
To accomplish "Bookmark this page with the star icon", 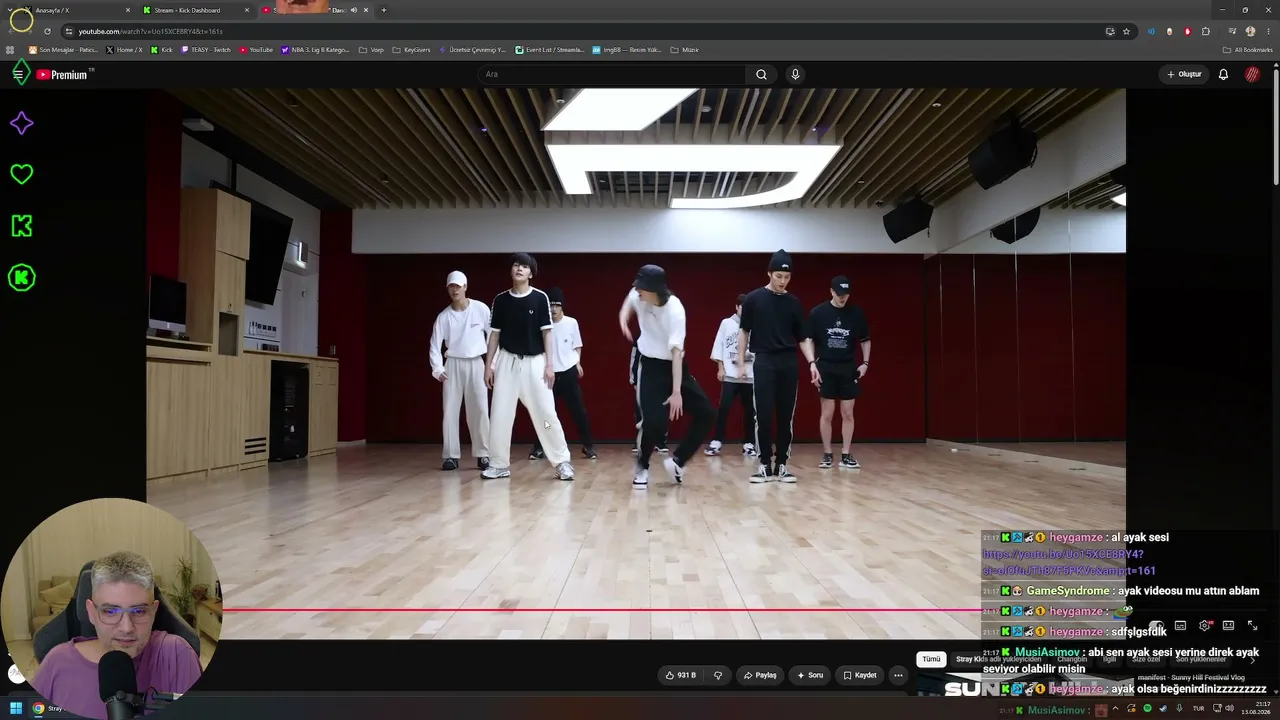I will [x=1126, y=31].
